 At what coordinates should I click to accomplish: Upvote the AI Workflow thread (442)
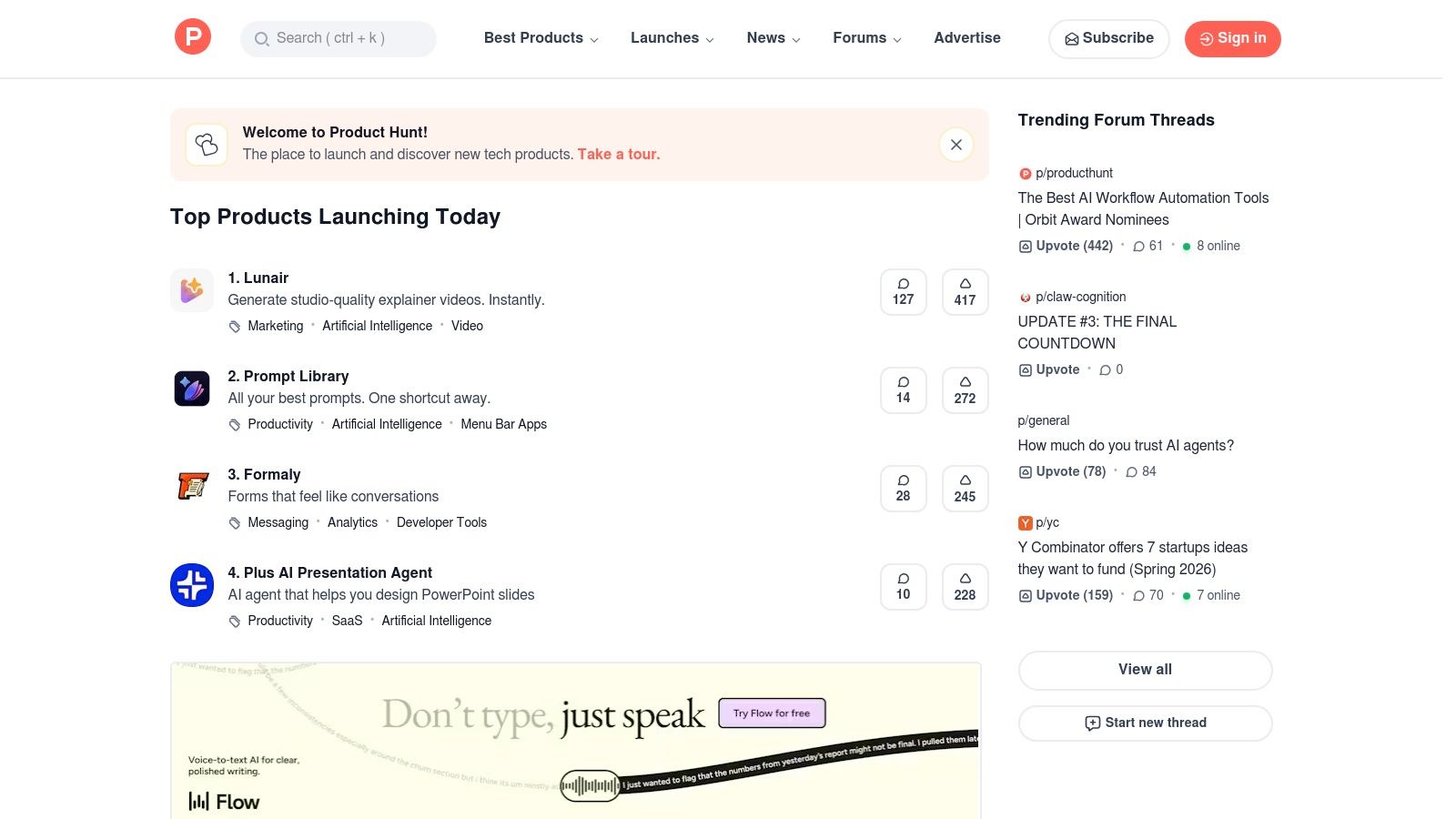point(1066,246)
